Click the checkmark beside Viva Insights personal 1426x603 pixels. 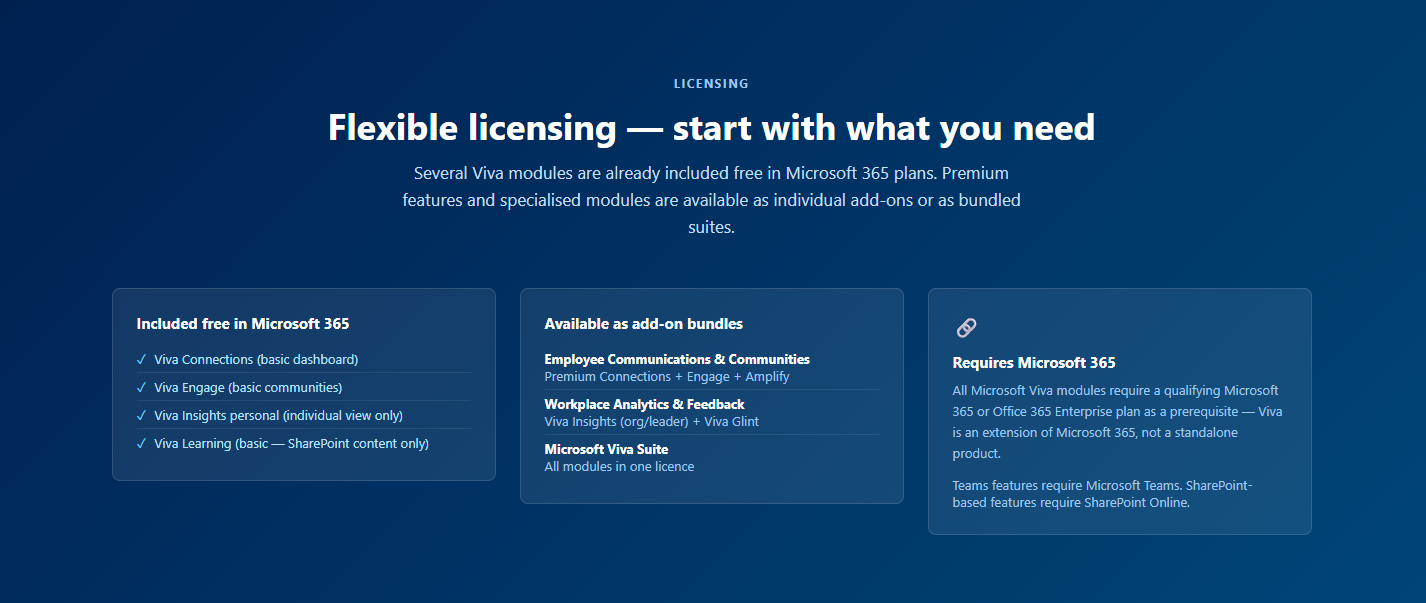[142, 415]
